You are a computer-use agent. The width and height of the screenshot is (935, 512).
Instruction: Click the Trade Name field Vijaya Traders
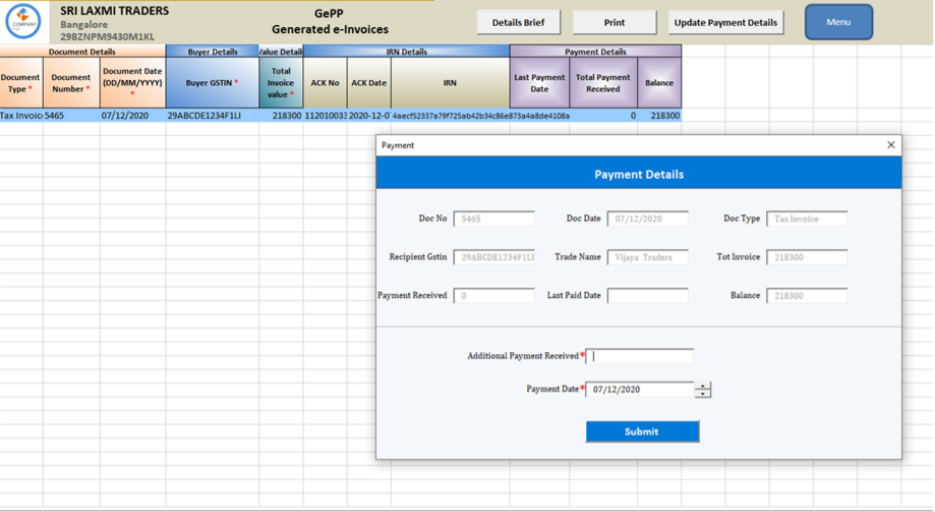pos(648,257)
